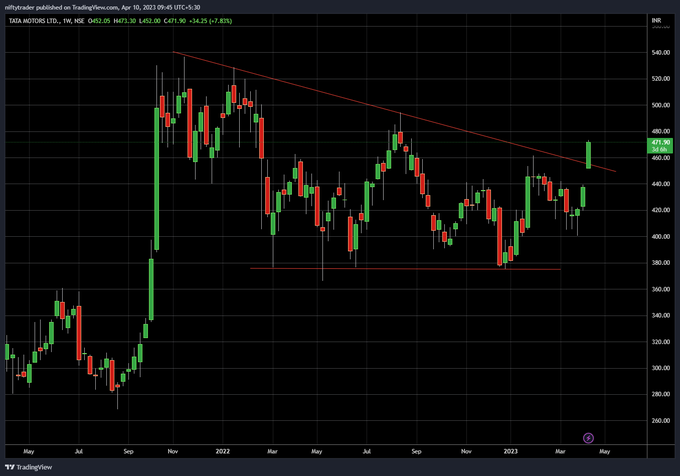Click the 2022 label on time axis
Viewport: 680px width, 476px height.
(222, 451)
